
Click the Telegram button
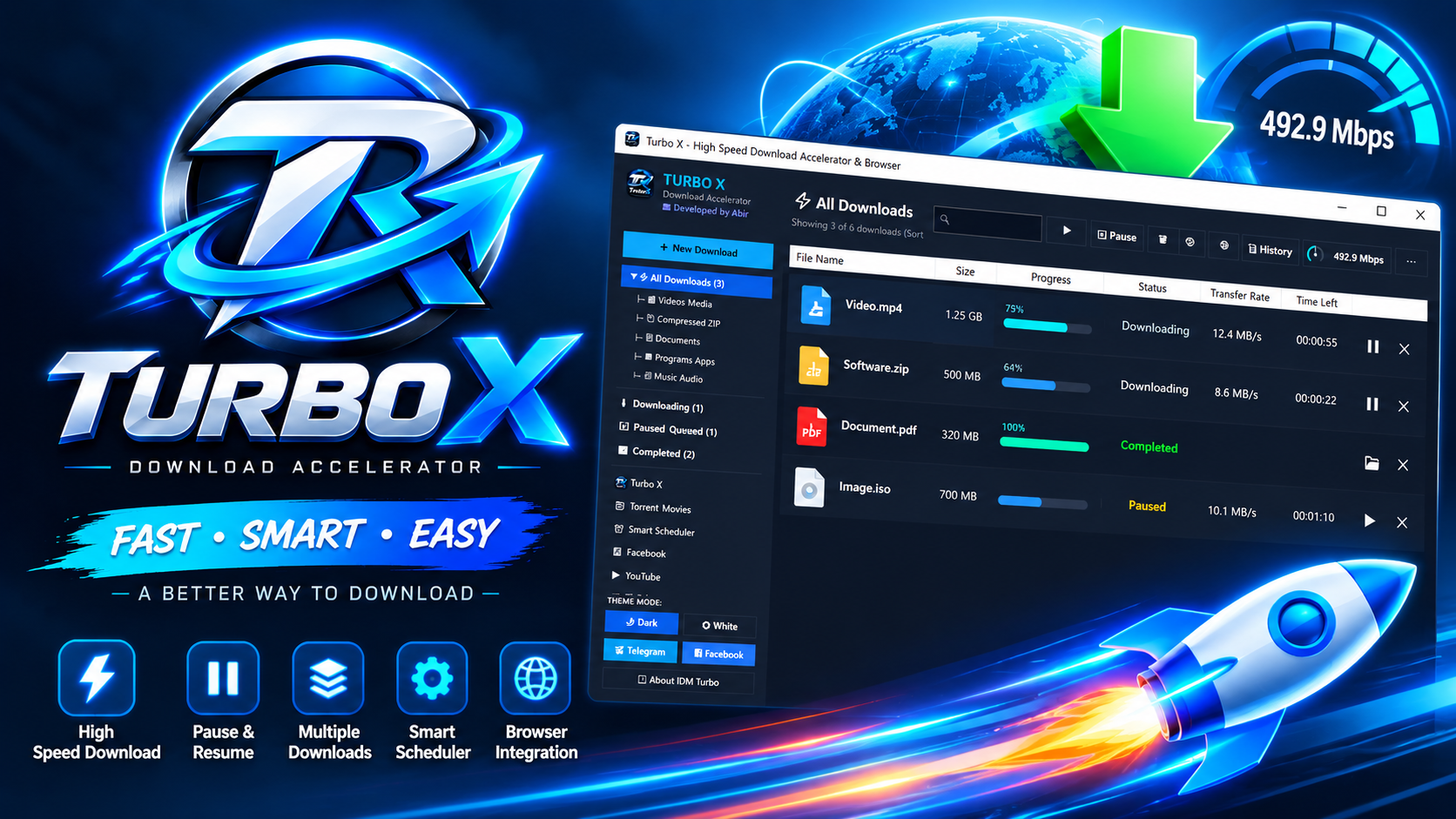click(x=640, y=650)
